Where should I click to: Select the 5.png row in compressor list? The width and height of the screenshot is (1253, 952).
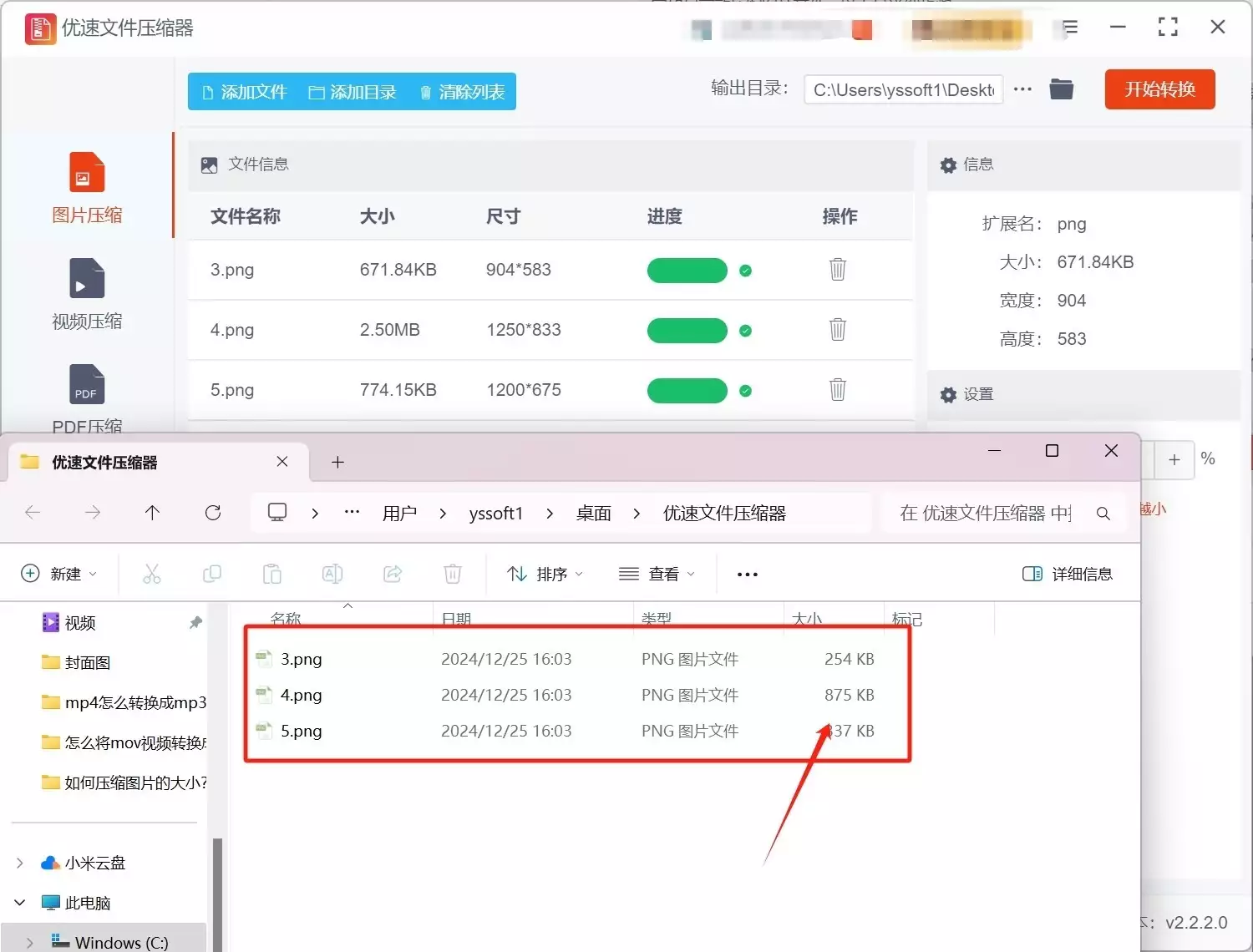(x=550, y=390)
